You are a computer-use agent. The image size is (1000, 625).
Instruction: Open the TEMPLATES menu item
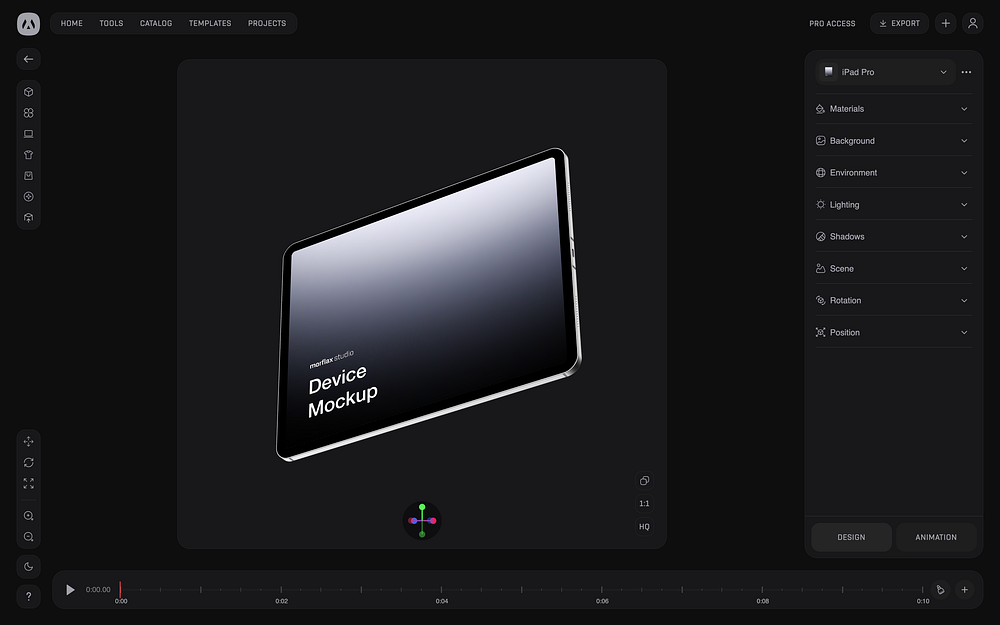tap(210, 23)
